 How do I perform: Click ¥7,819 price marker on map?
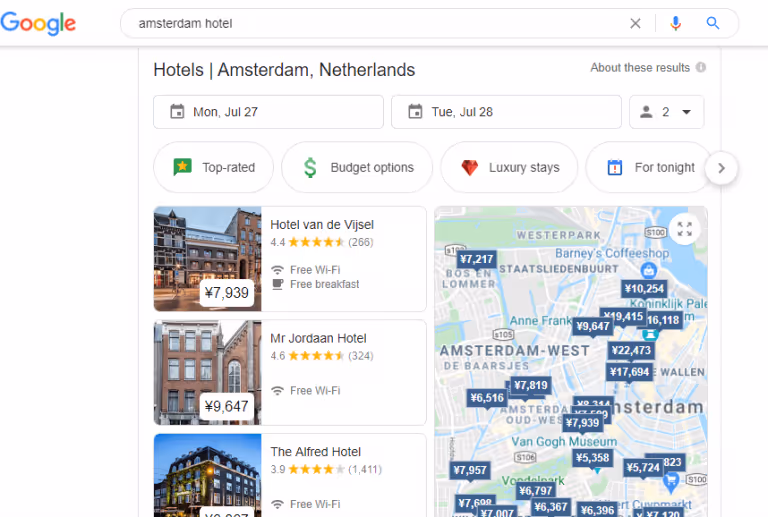click(x=531, y=386)
